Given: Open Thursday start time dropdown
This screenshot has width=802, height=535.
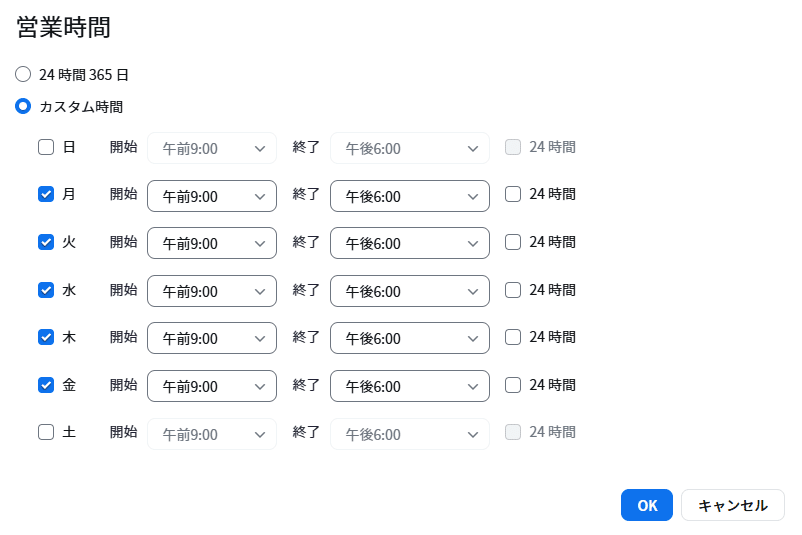Looking at the screenshot, I should click(212, 338).
